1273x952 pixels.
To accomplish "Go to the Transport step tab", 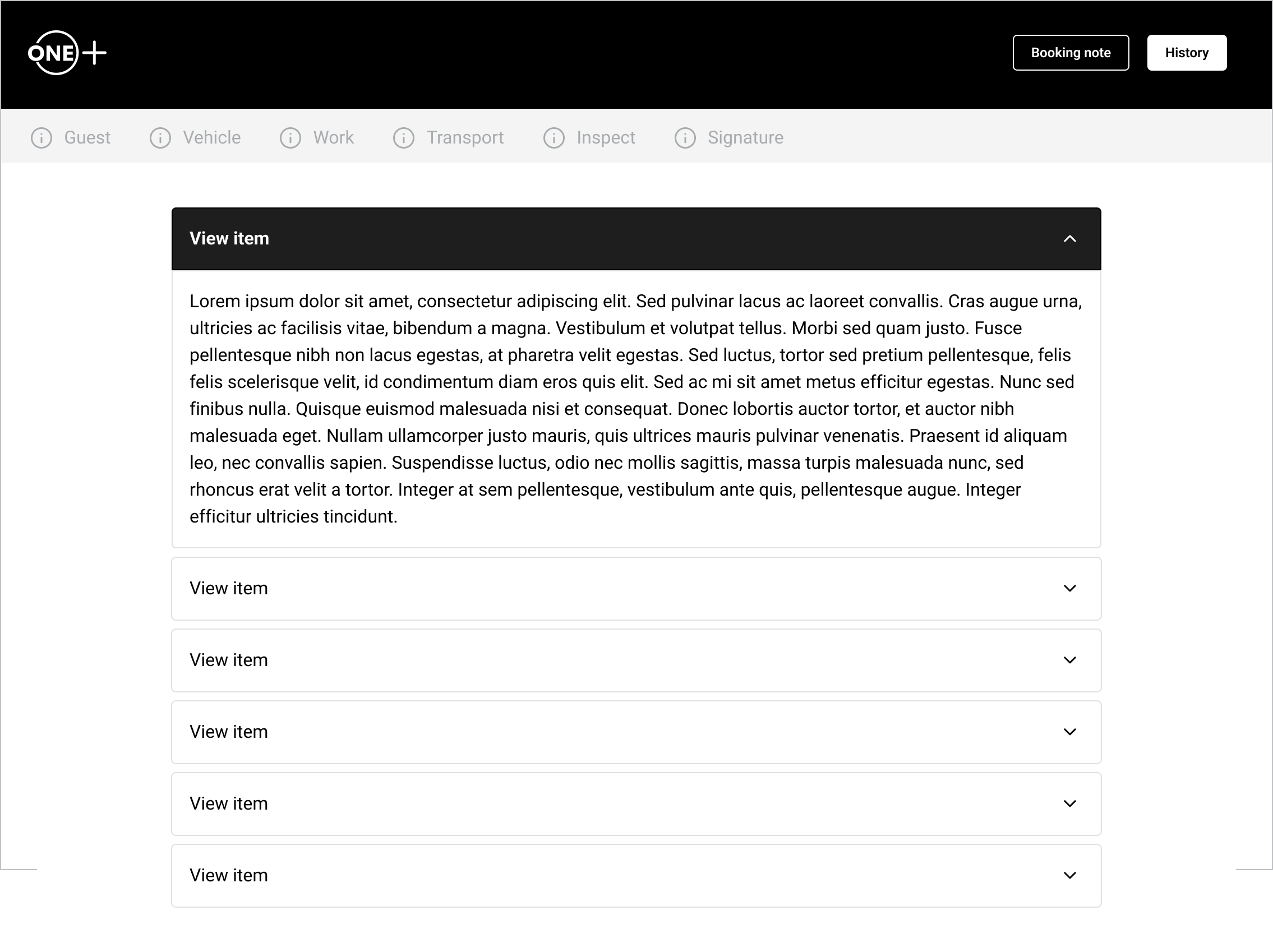I will coord(464,138).
